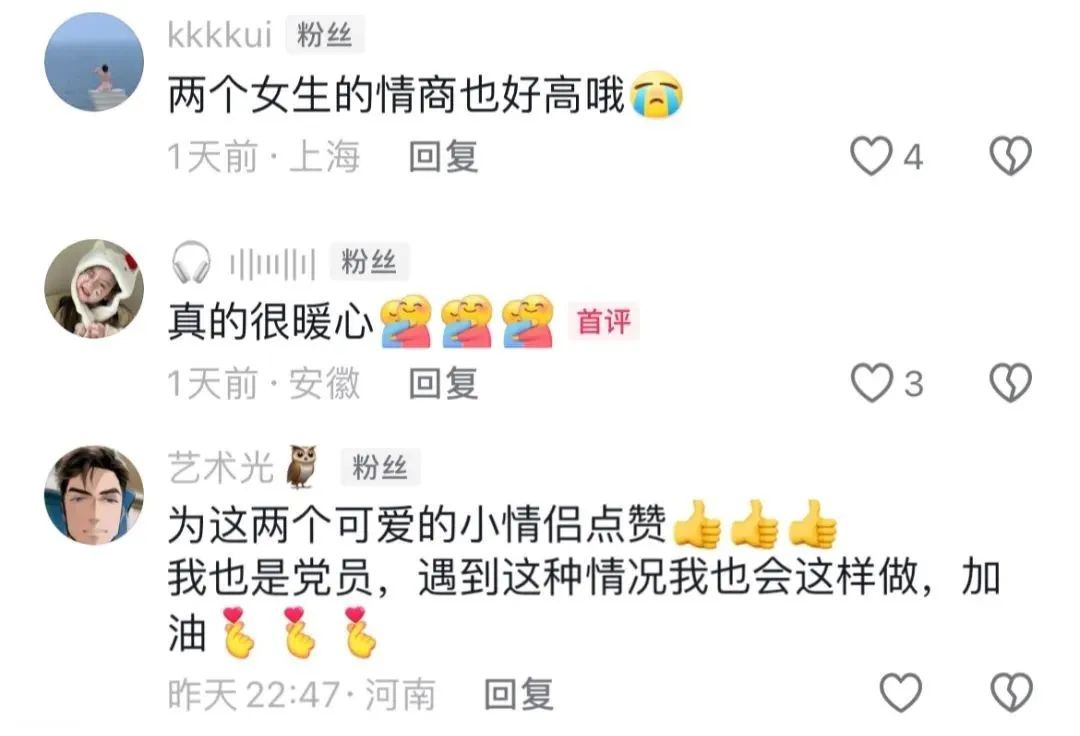Screen dimensions: 1080x736
Task: Reply to the comment from 安徽
Action: [x=443, y=383]
